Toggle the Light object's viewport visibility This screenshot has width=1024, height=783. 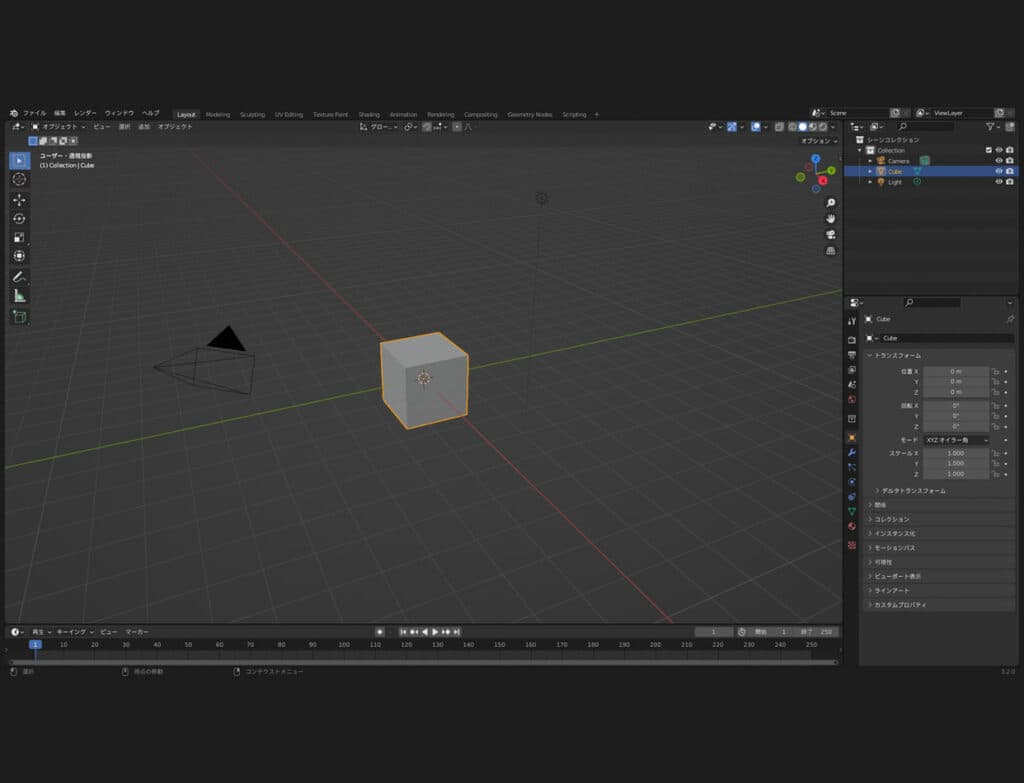[x=998, y=182]
